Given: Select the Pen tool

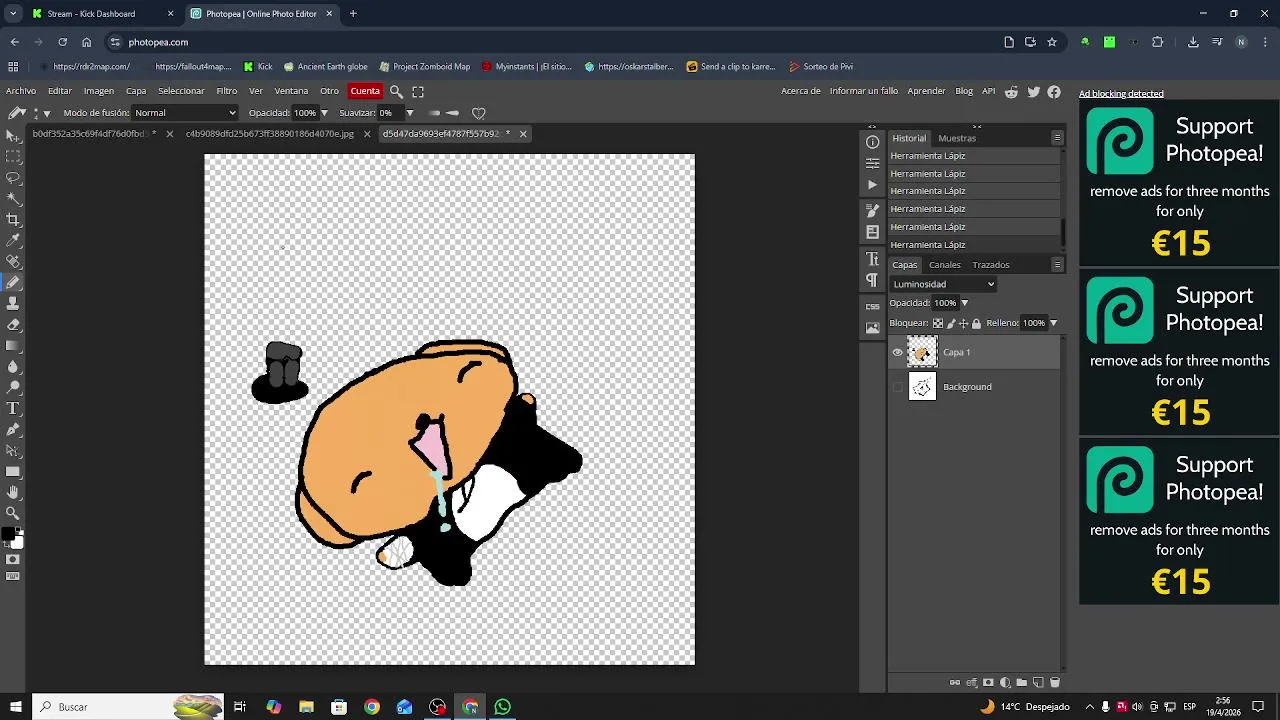Looking at the screenshot, I should tap(13, 429).
